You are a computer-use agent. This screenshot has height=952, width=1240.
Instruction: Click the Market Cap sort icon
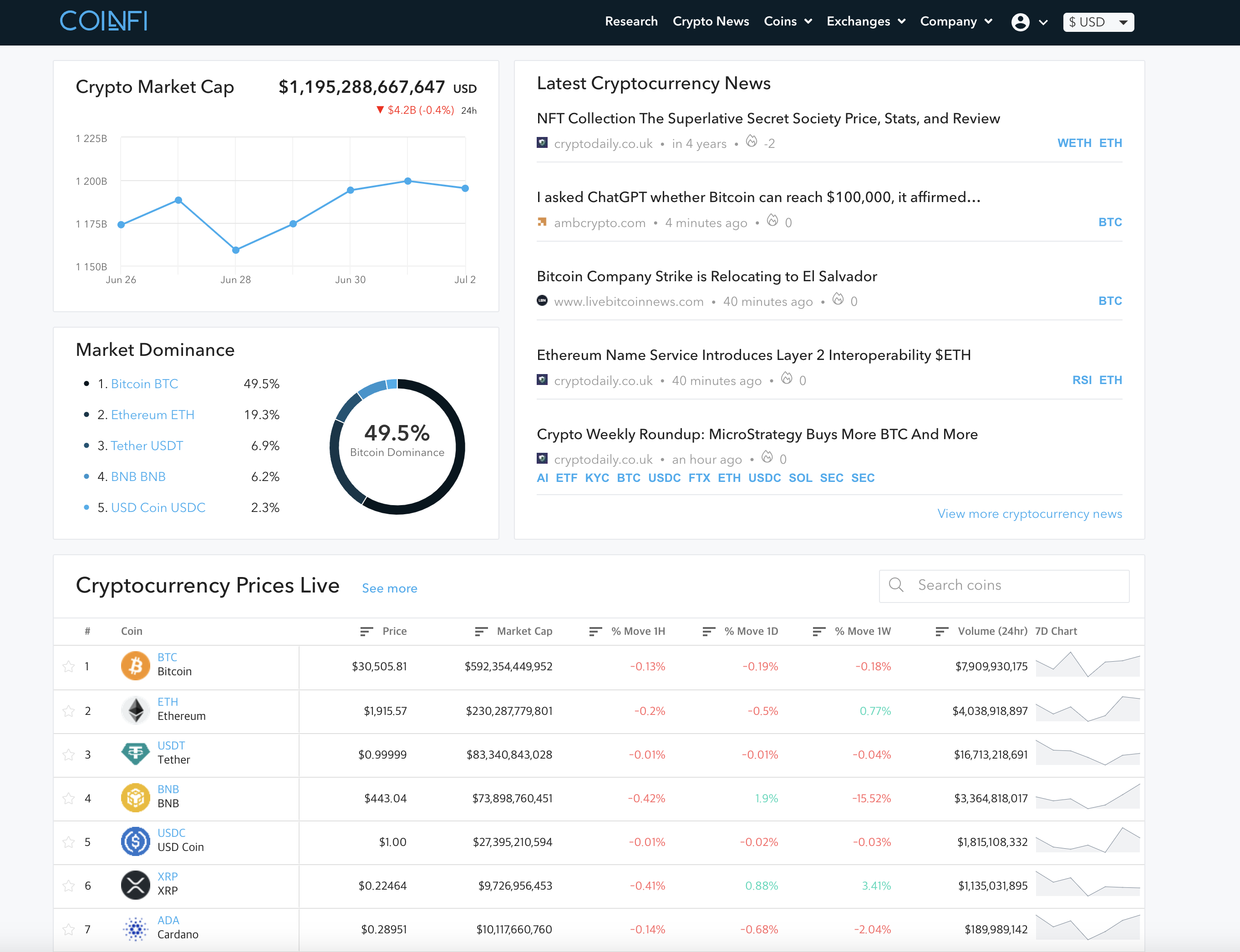click(481, 631)
